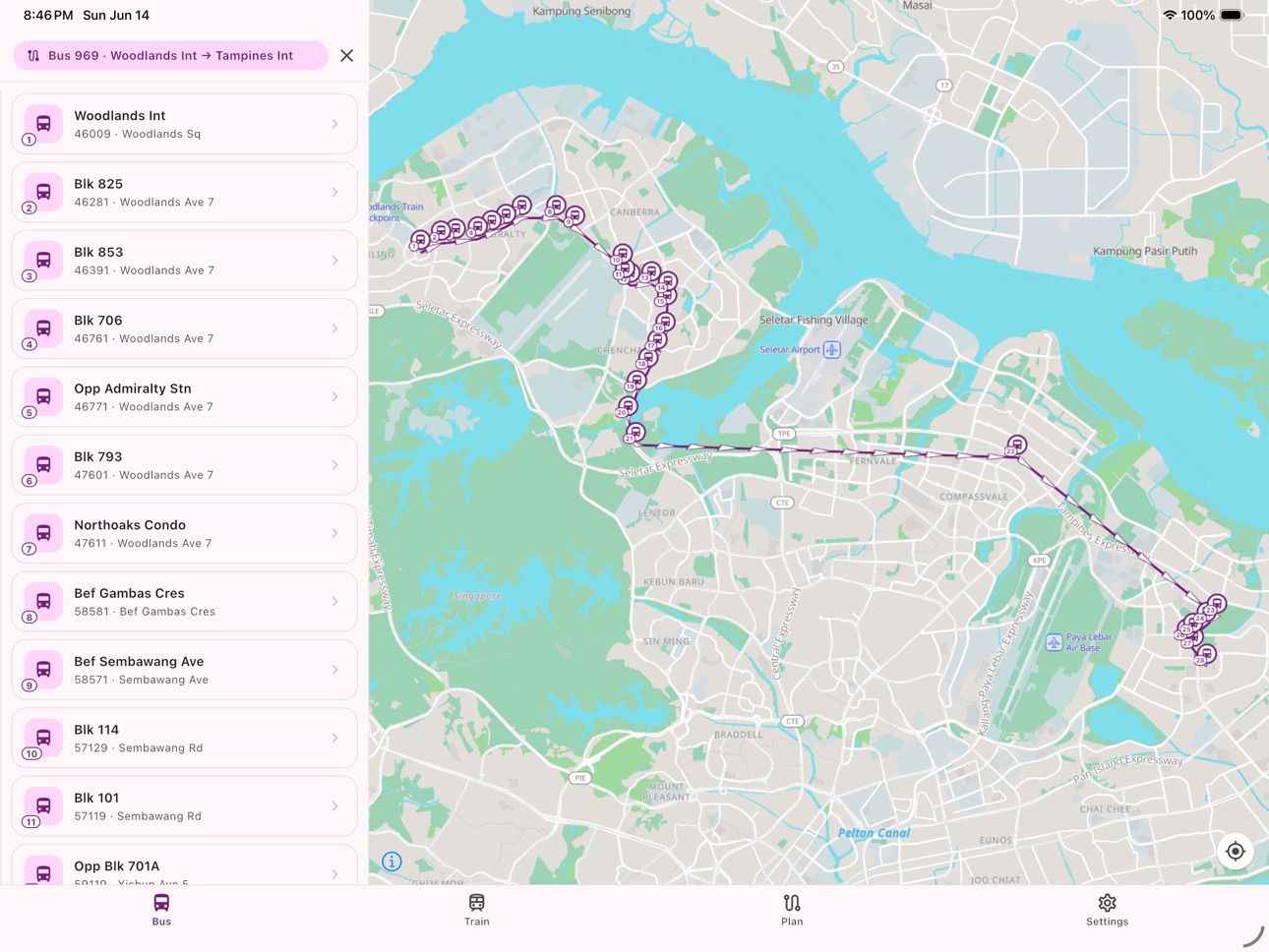This screenshot has height=952, width=1269.
Task: Close the Bus 969 route view
Action: click(347, 56)
